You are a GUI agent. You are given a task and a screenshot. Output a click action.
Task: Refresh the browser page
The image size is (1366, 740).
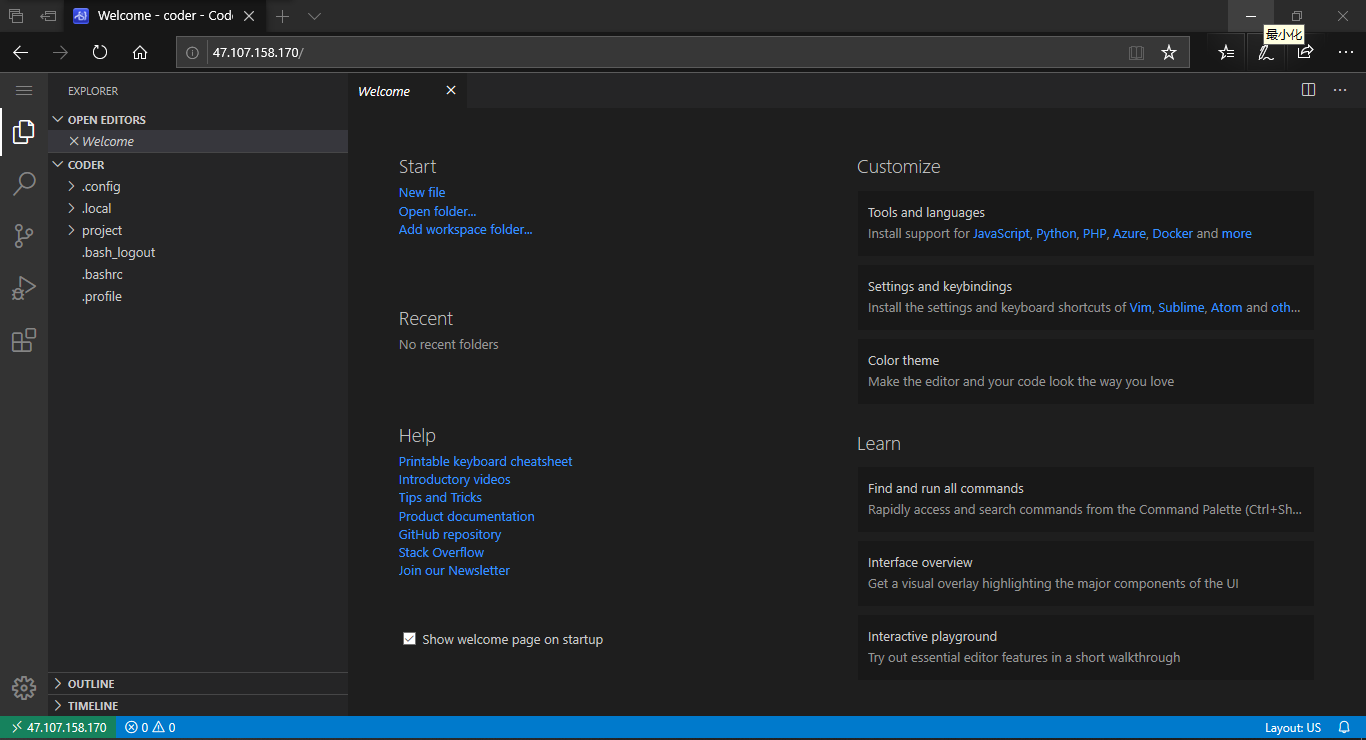point(100,52)
